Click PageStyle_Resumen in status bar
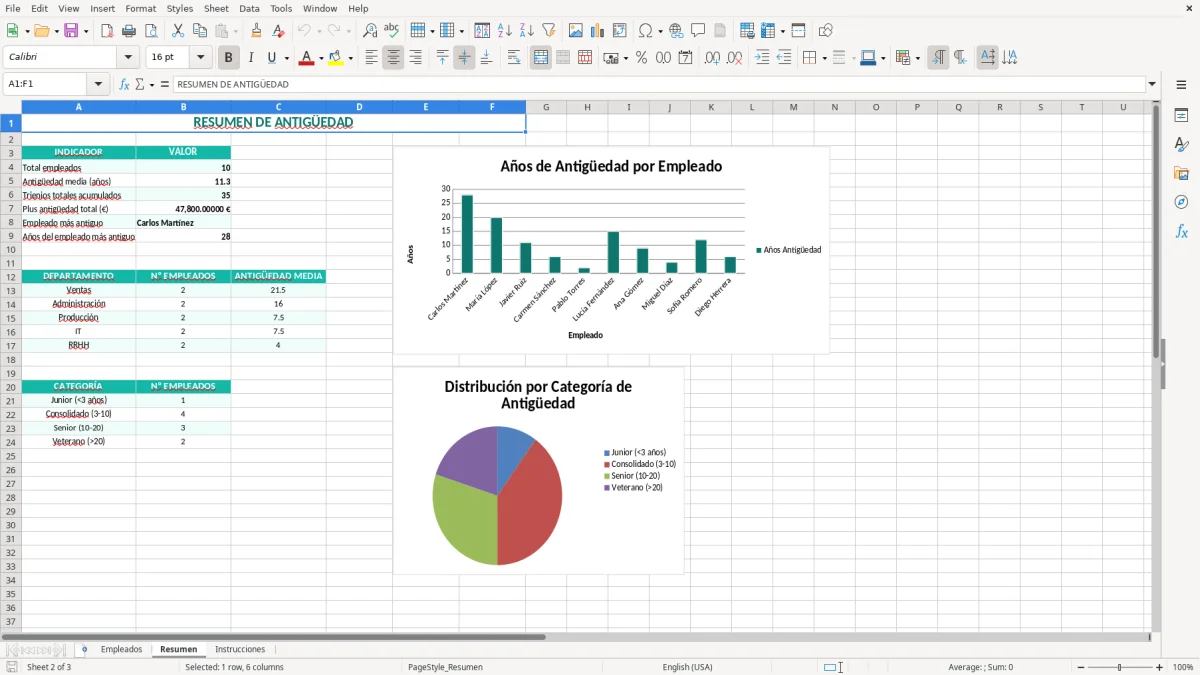Screen dimensions: 1200x675 [445, 667]
